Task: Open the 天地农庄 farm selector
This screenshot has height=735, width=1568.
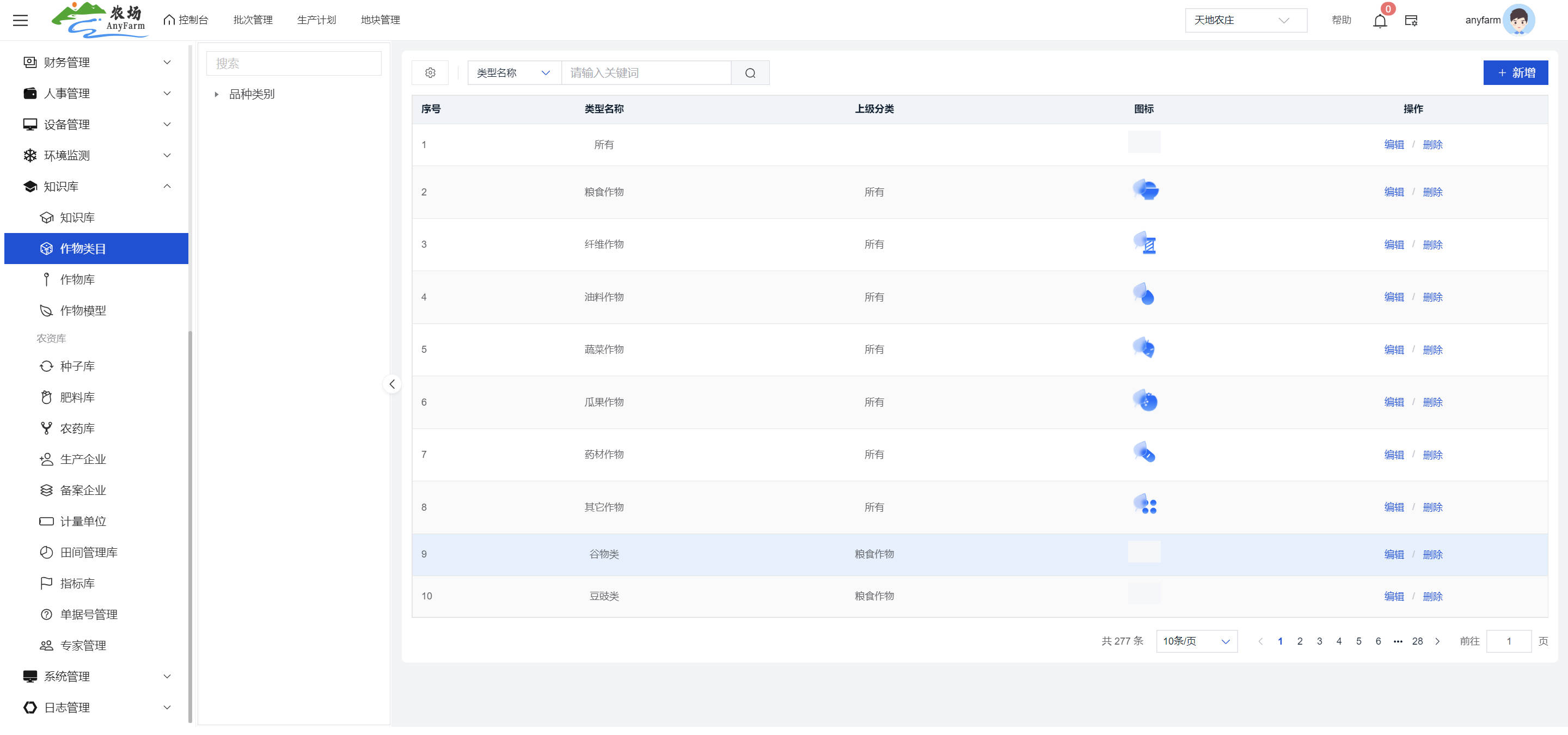Action: point(1245,20)
